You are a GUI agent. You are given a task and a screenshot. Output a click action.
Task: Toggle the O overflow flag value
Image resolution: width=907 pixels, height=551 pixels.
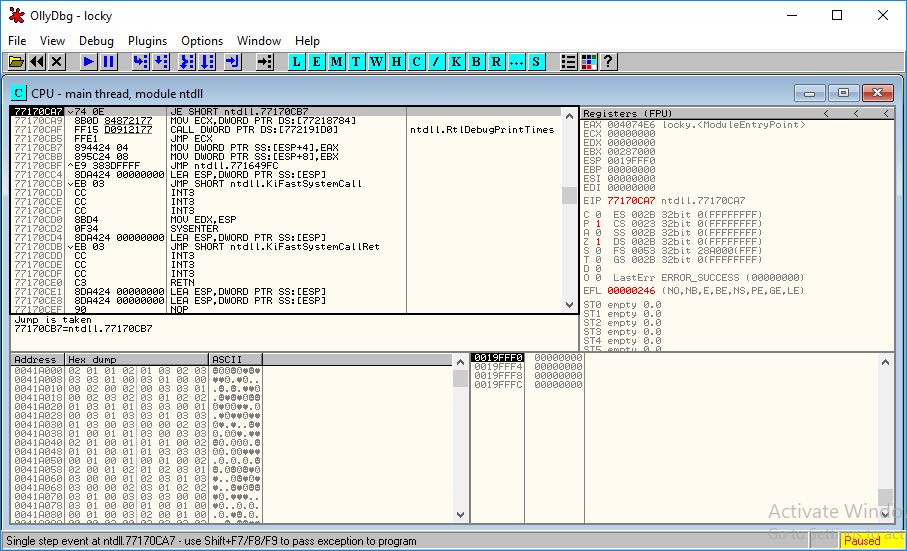(598, 278)
